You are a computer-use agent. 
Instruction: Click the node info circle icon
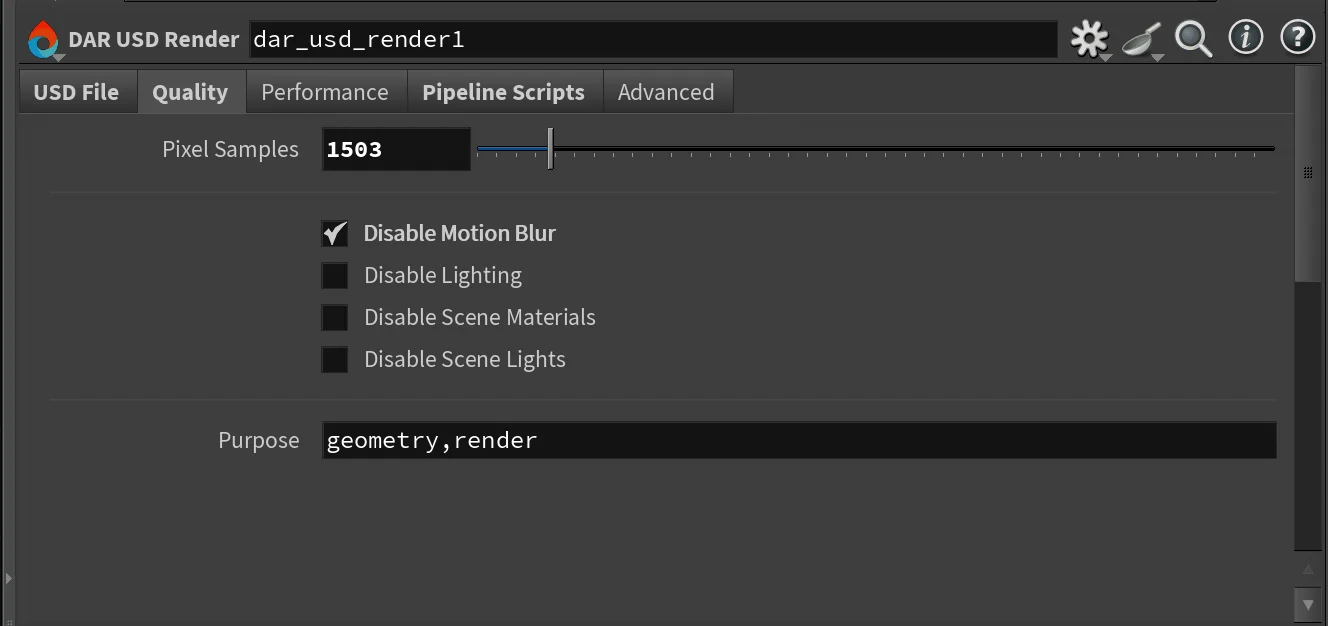point(1245,38)
